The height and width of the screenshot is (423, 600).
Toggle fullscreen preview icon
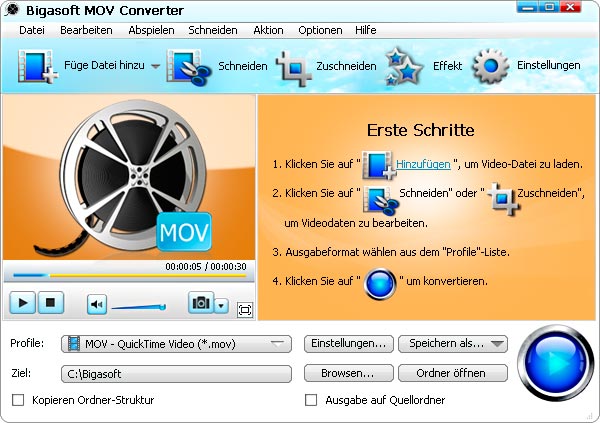click(x=245, y=310)
